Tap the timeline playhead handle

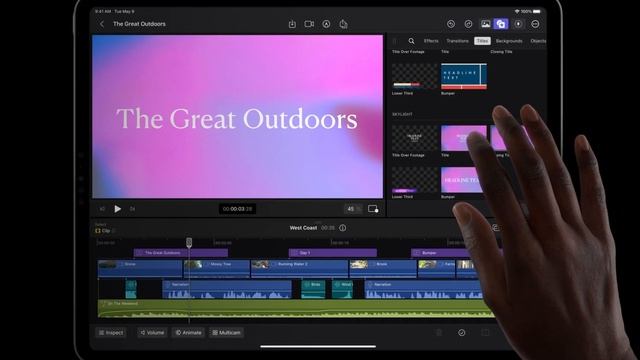[189, 242]
